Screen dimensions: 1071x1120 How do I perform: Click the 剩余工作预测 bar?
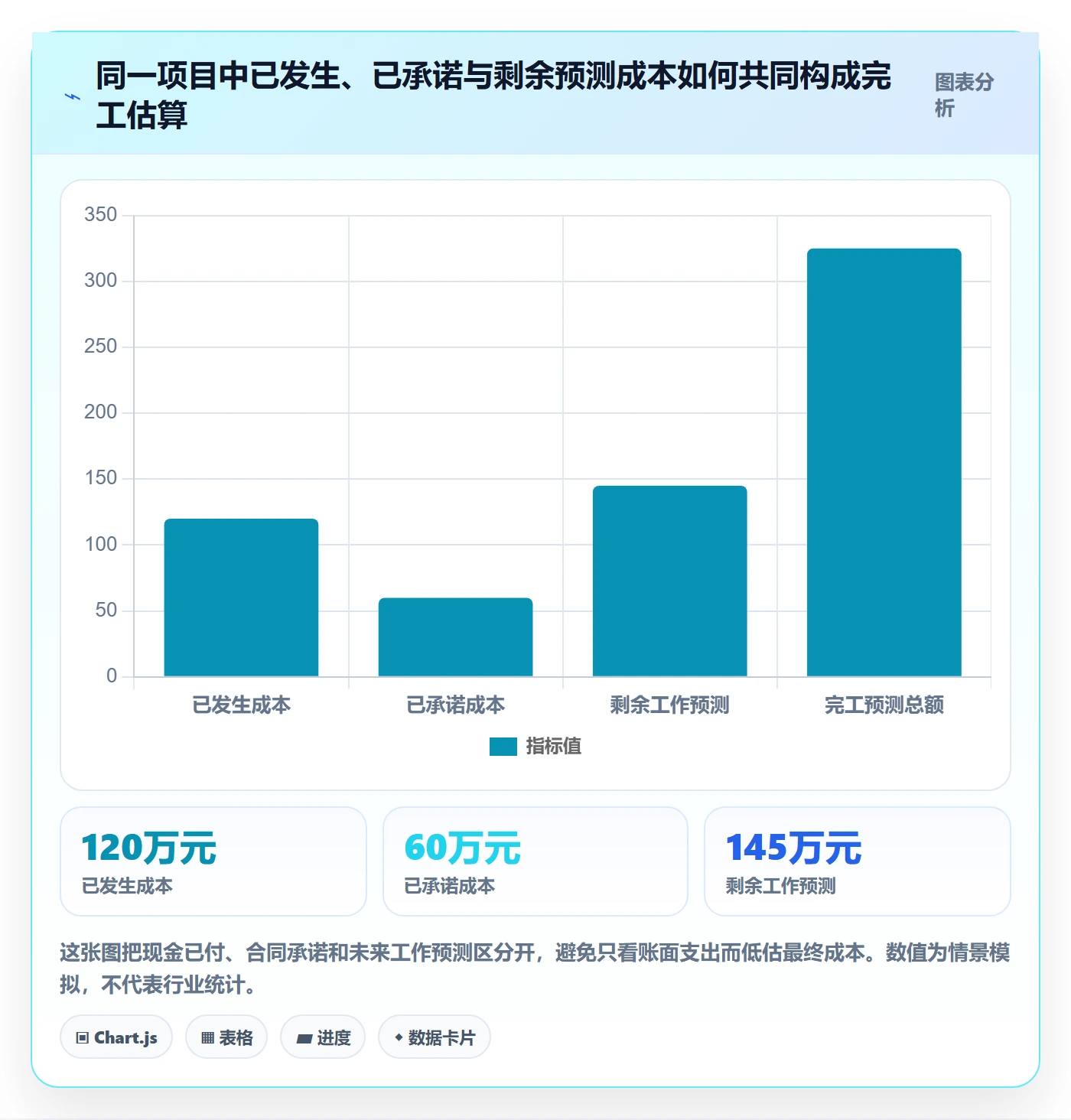tap(669, 581)
